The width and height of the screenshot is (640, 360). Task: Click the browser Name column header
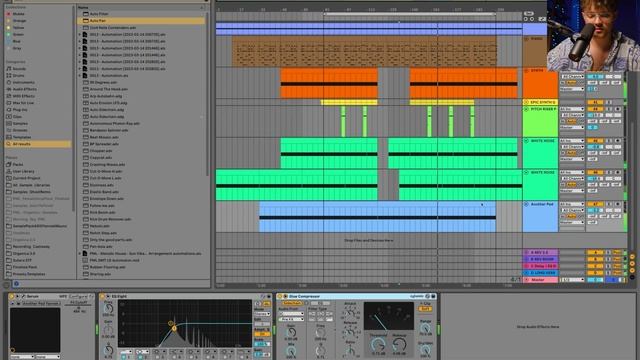pyautogui.click(x=83, y=7)
